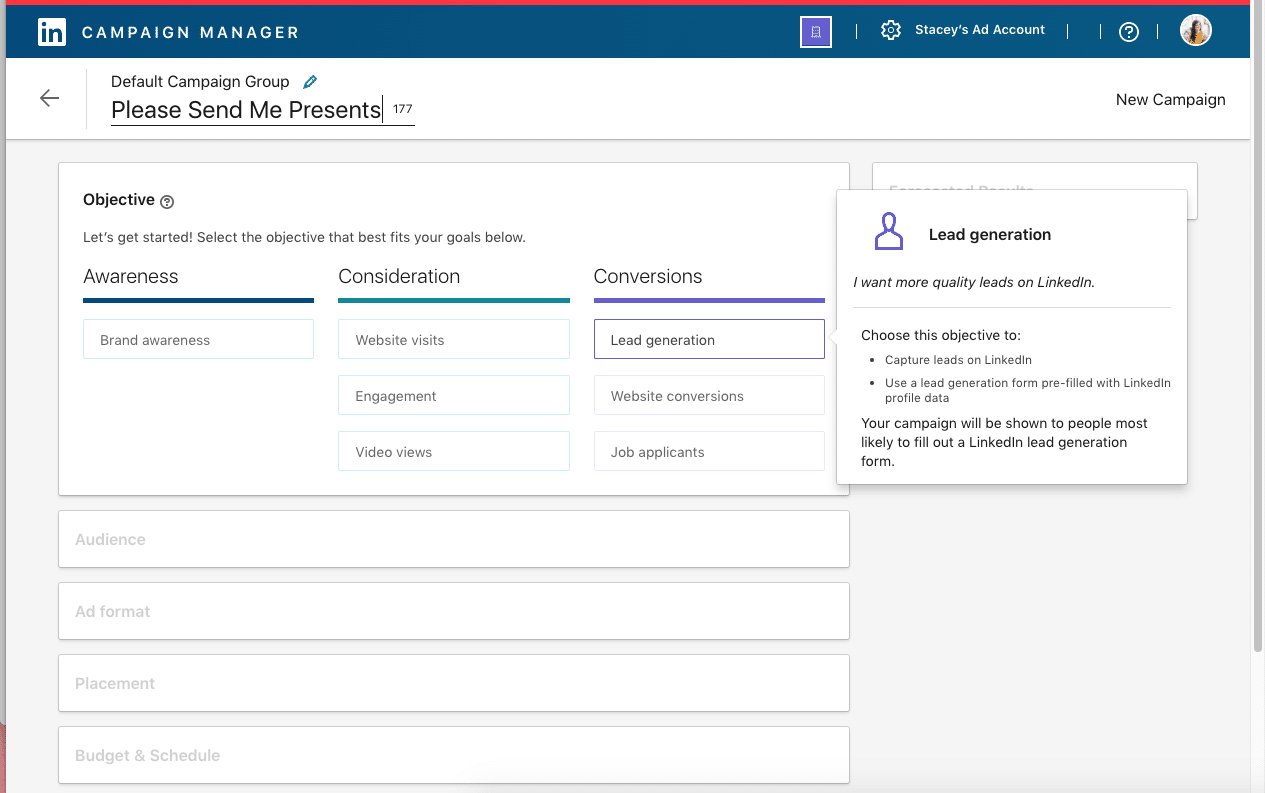Expand the Placement section
This screenshot has width=1265, height=793.
(453, 684)
